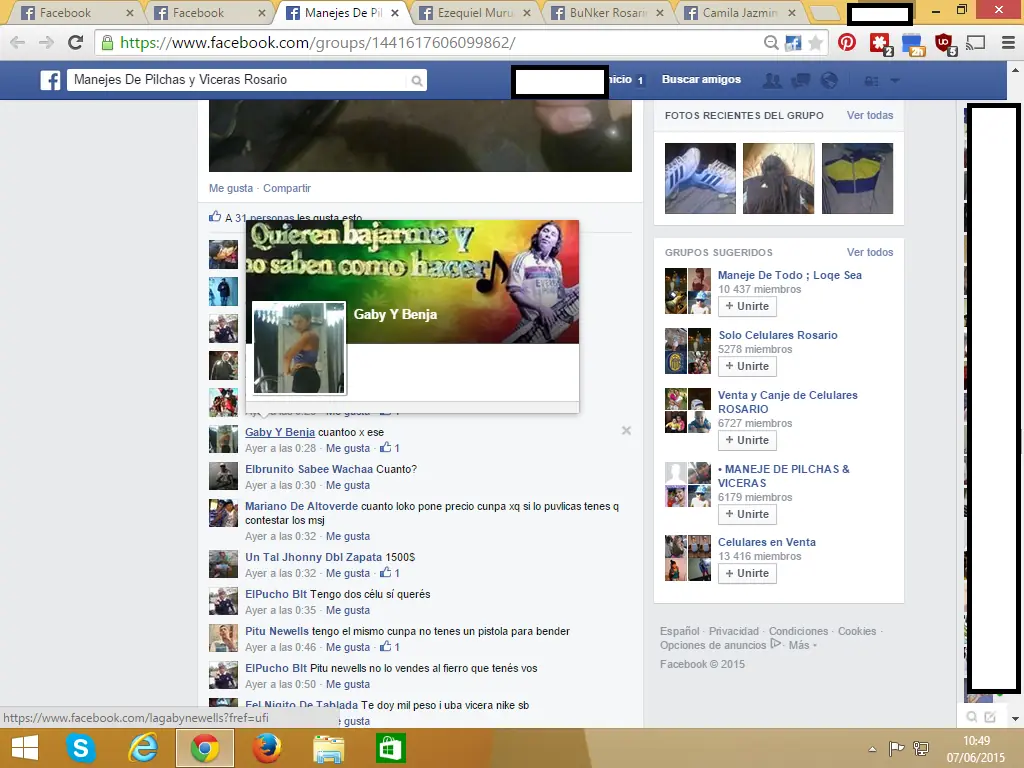Expand the 'Más' options in the footer
The width and height of the screenshot is (1024, 768).
coord(800,645)
